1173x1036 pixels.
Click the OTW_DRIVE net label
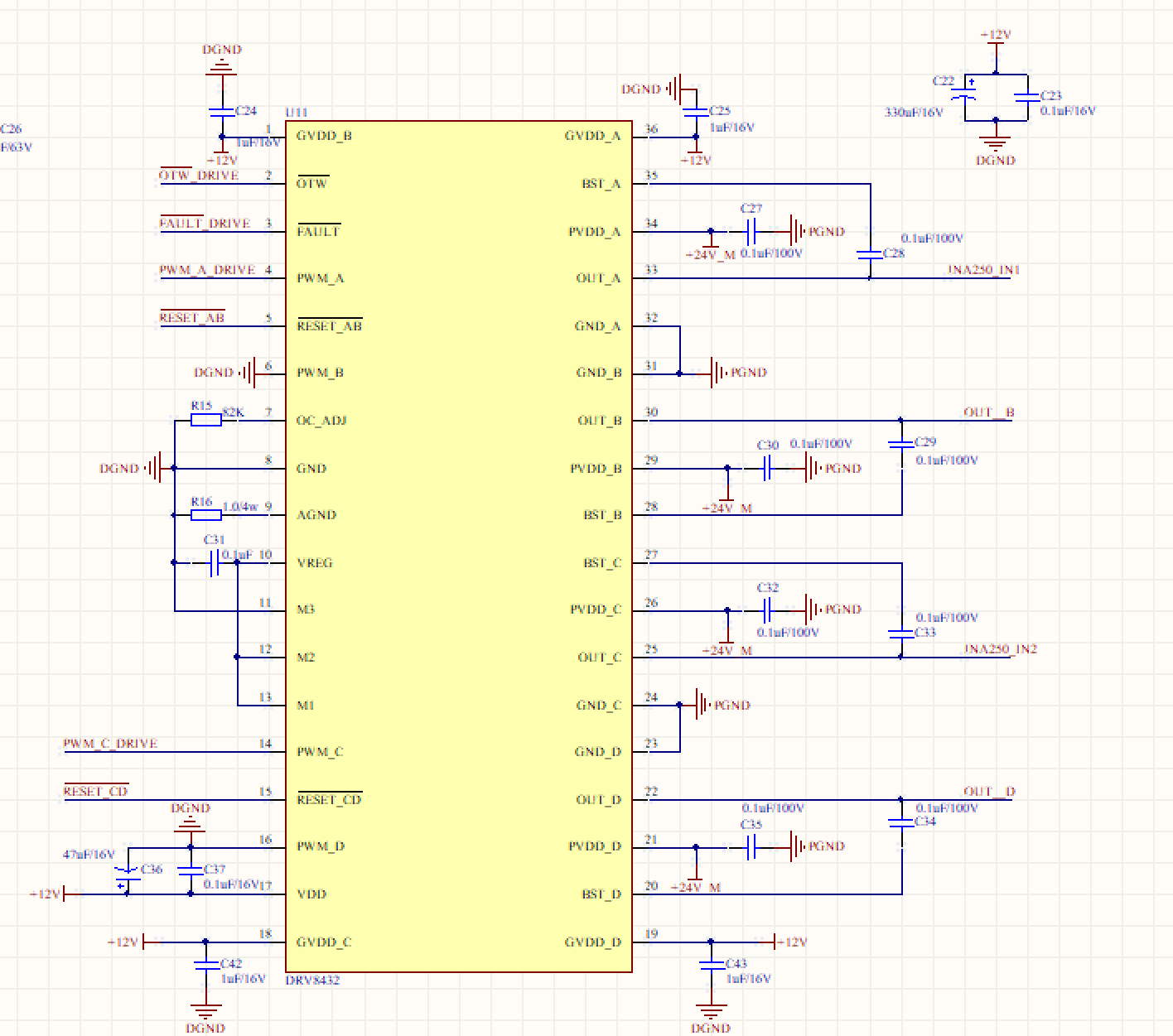199,176
